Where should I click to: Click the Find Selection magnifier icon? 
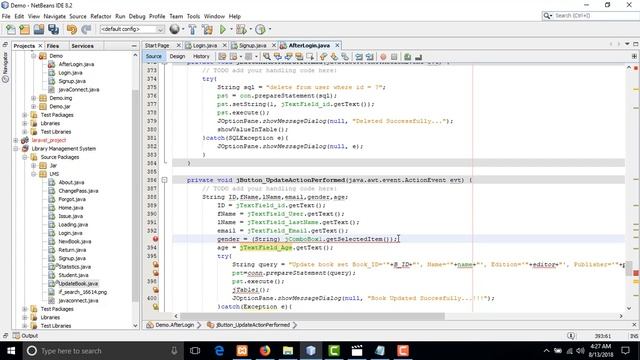pyautogui.click(x=267, y=57)
